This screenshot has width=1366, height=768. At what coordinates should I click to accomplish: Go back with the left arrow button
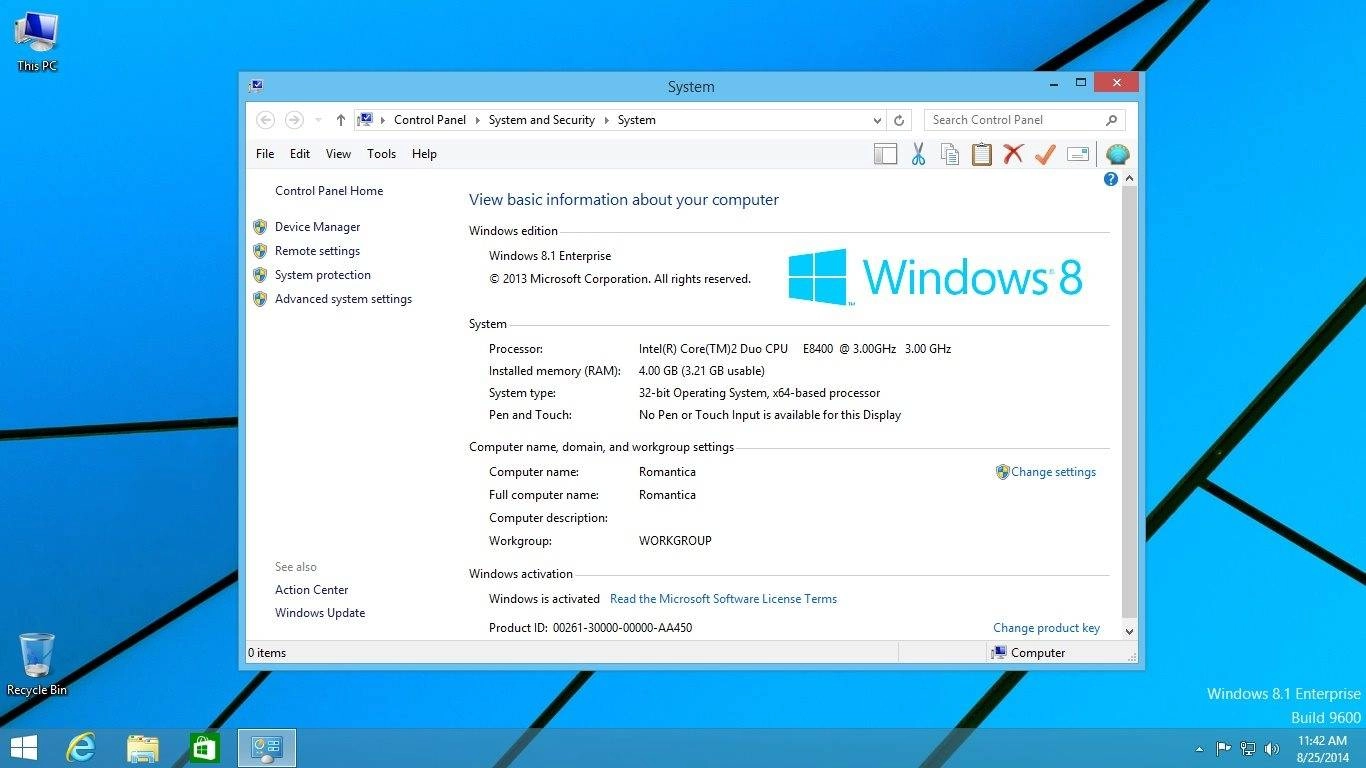pos(265,120)
